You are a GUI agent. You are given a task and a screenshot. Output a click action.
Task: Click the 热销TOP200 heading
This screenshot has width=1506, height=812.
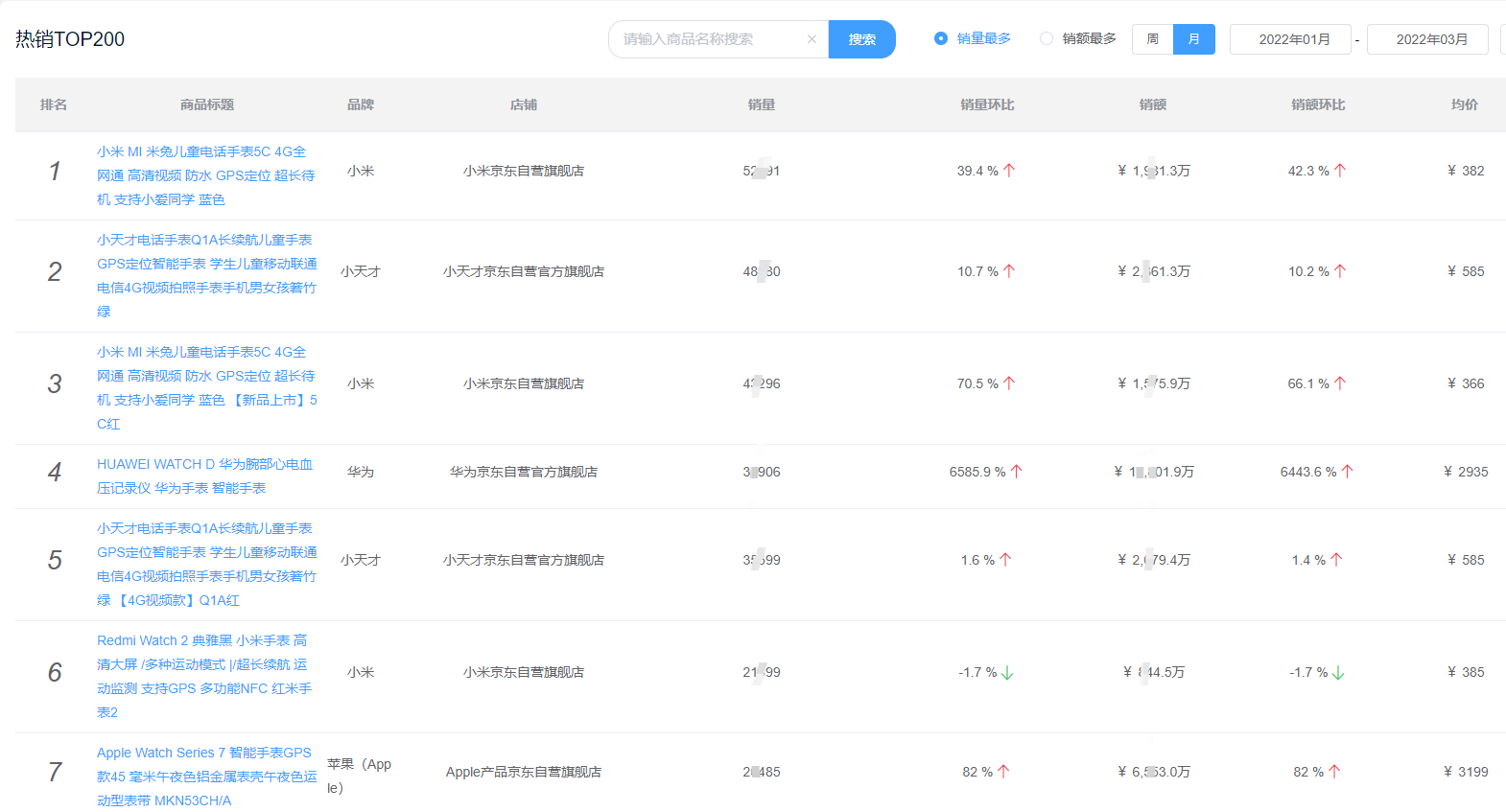coord(70,39)
